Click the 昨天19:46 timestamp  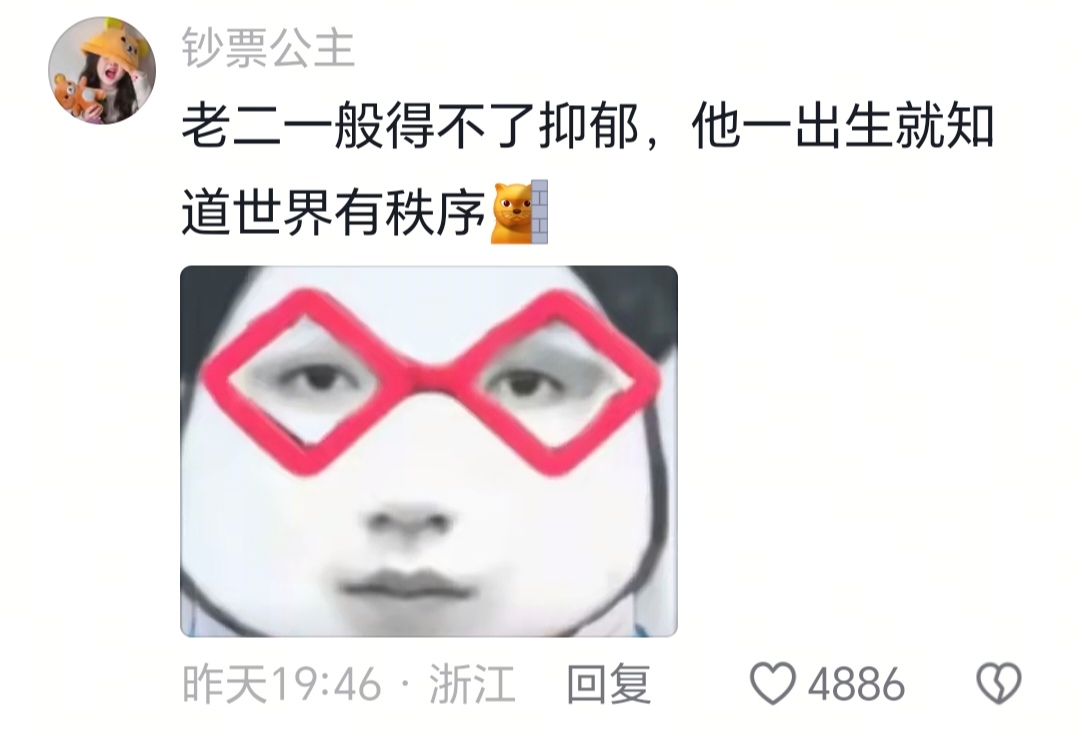[x=282, y=684]
